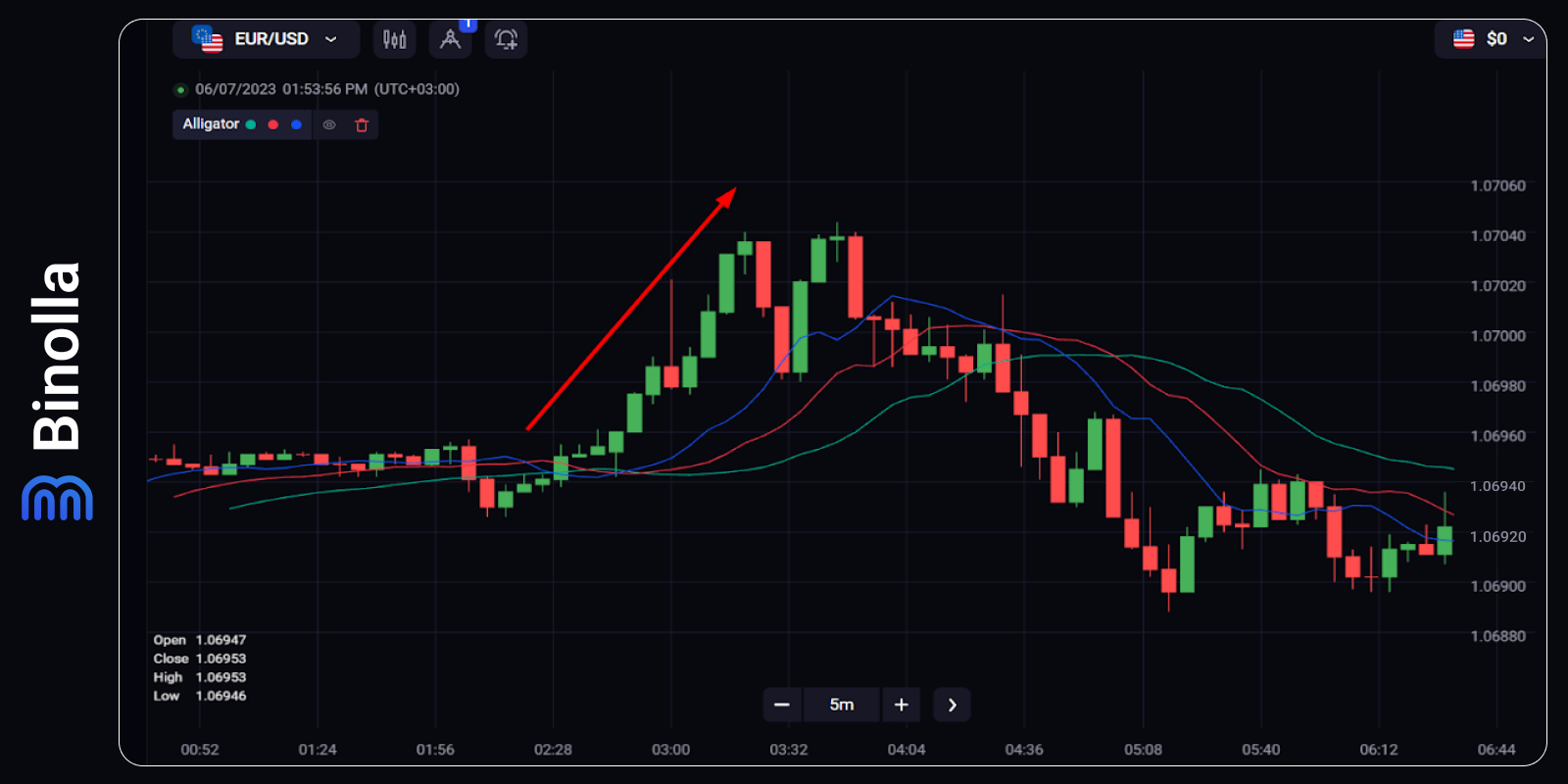Zoom out chart with minus button

[782, 705]
